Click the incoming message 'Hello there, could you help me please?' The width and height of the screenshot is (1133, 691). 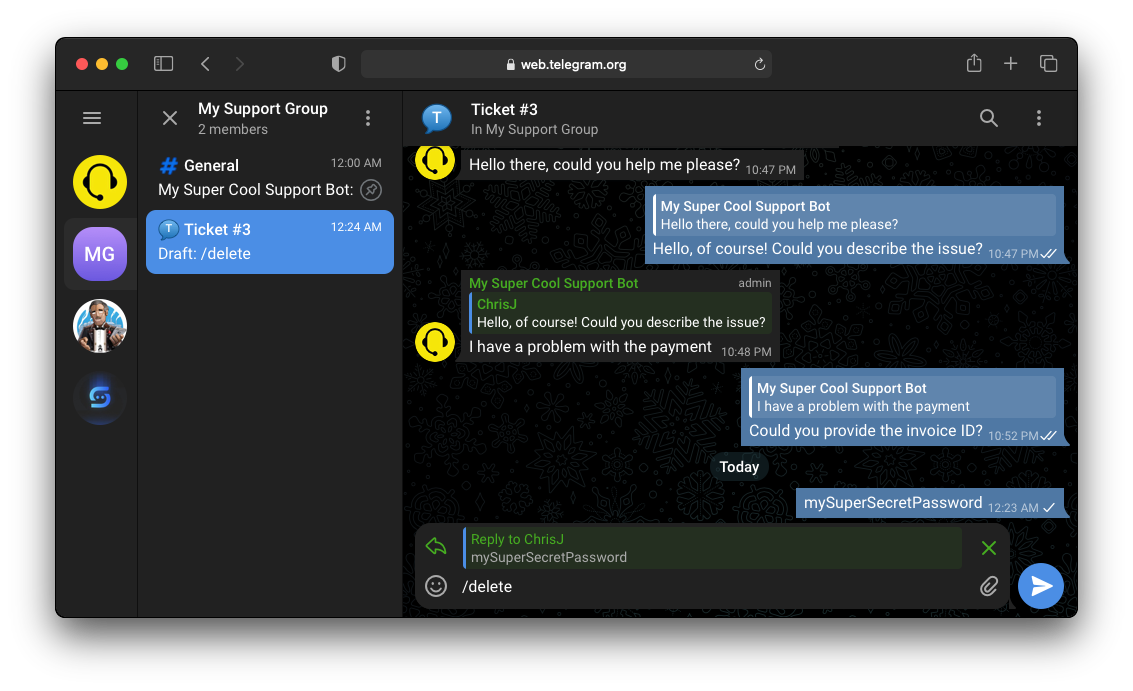click(x=604, y=165)
